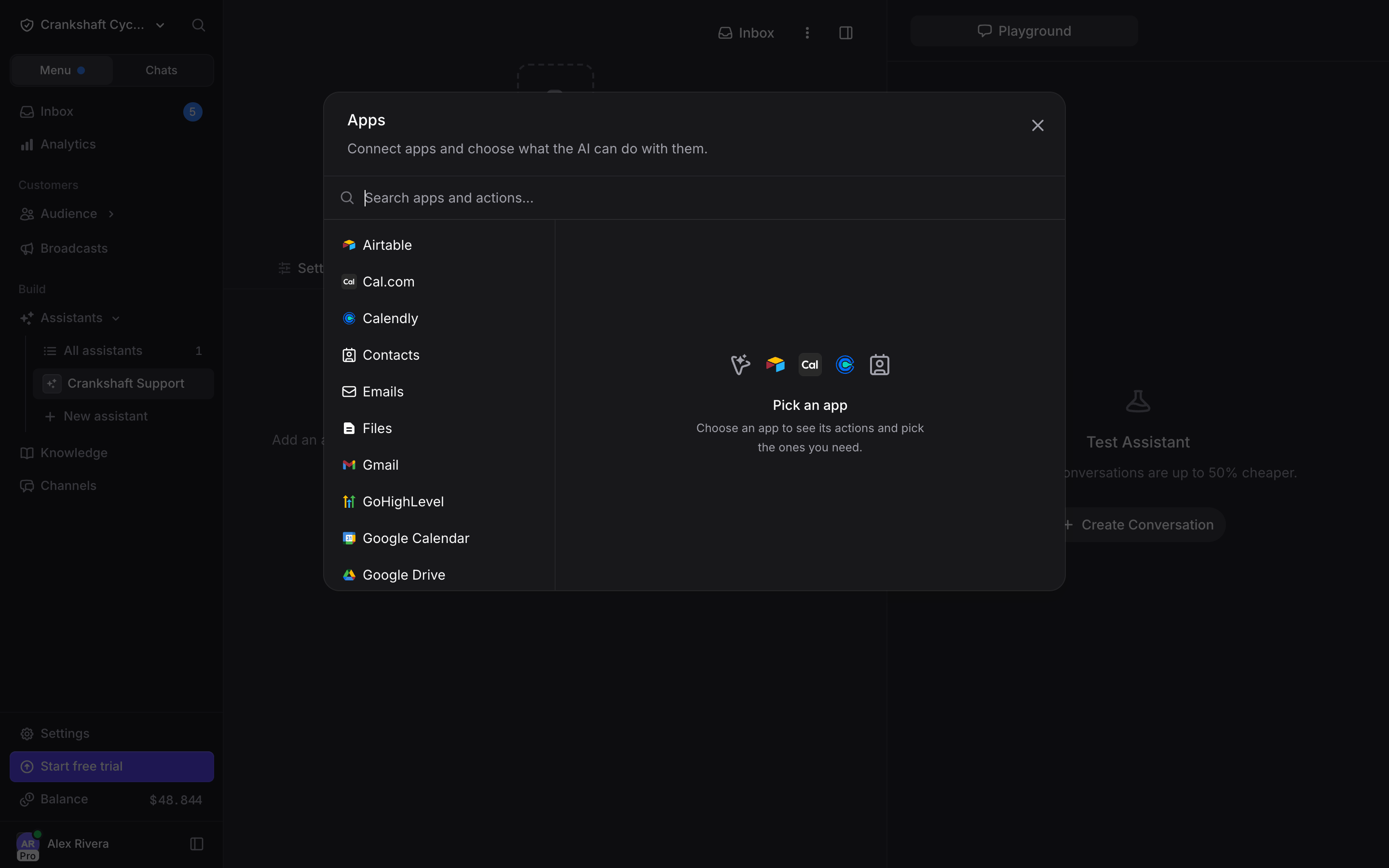Screen dimensions: 1389x868
Task: Click the sparkle cursor icon in preview
Action: coord(740,365)
